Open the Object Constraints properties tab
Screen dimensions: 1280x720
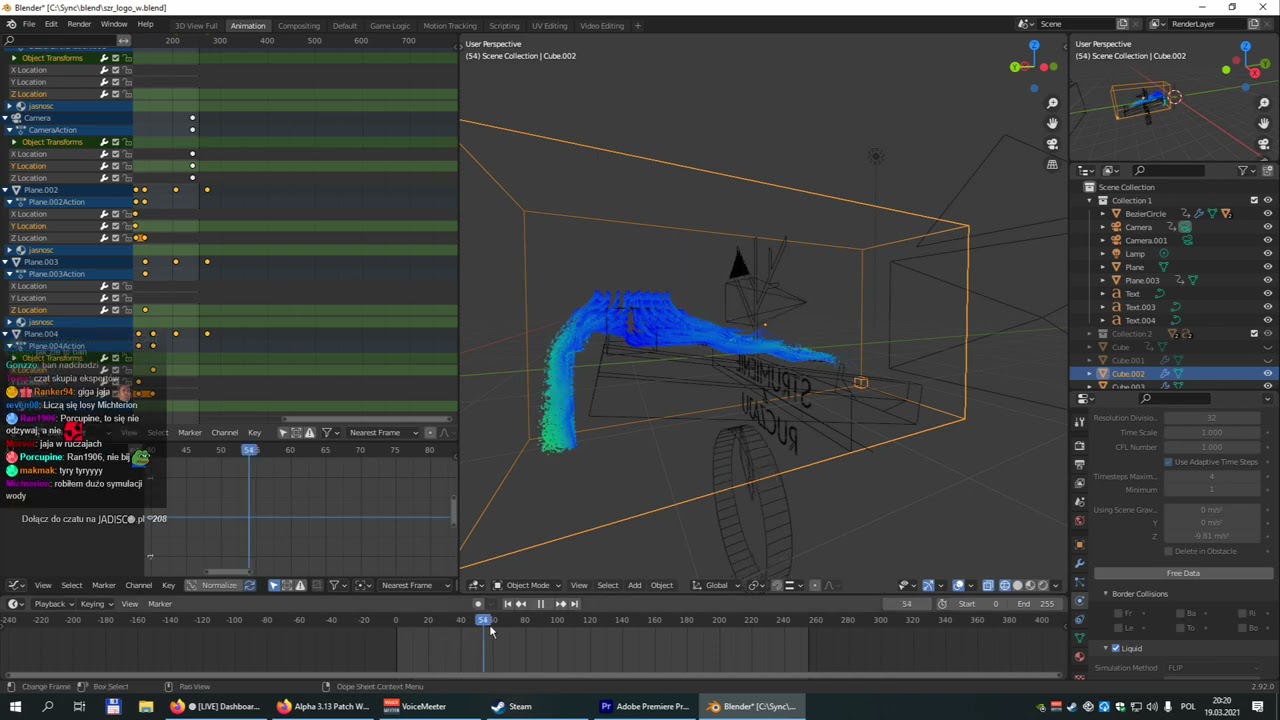pyautogui.click(x=1079, y=620)
